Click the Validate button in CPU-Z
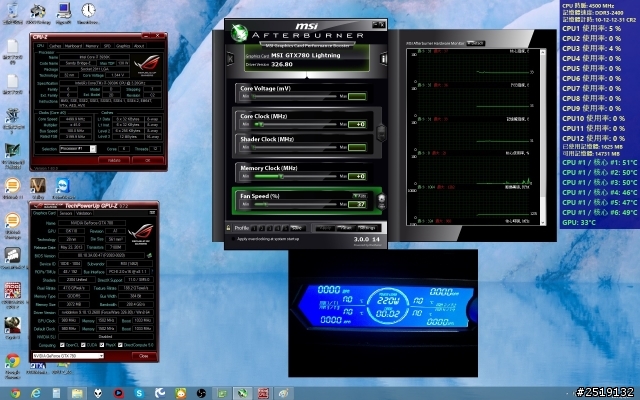640x400 pixels. point(114,160)
